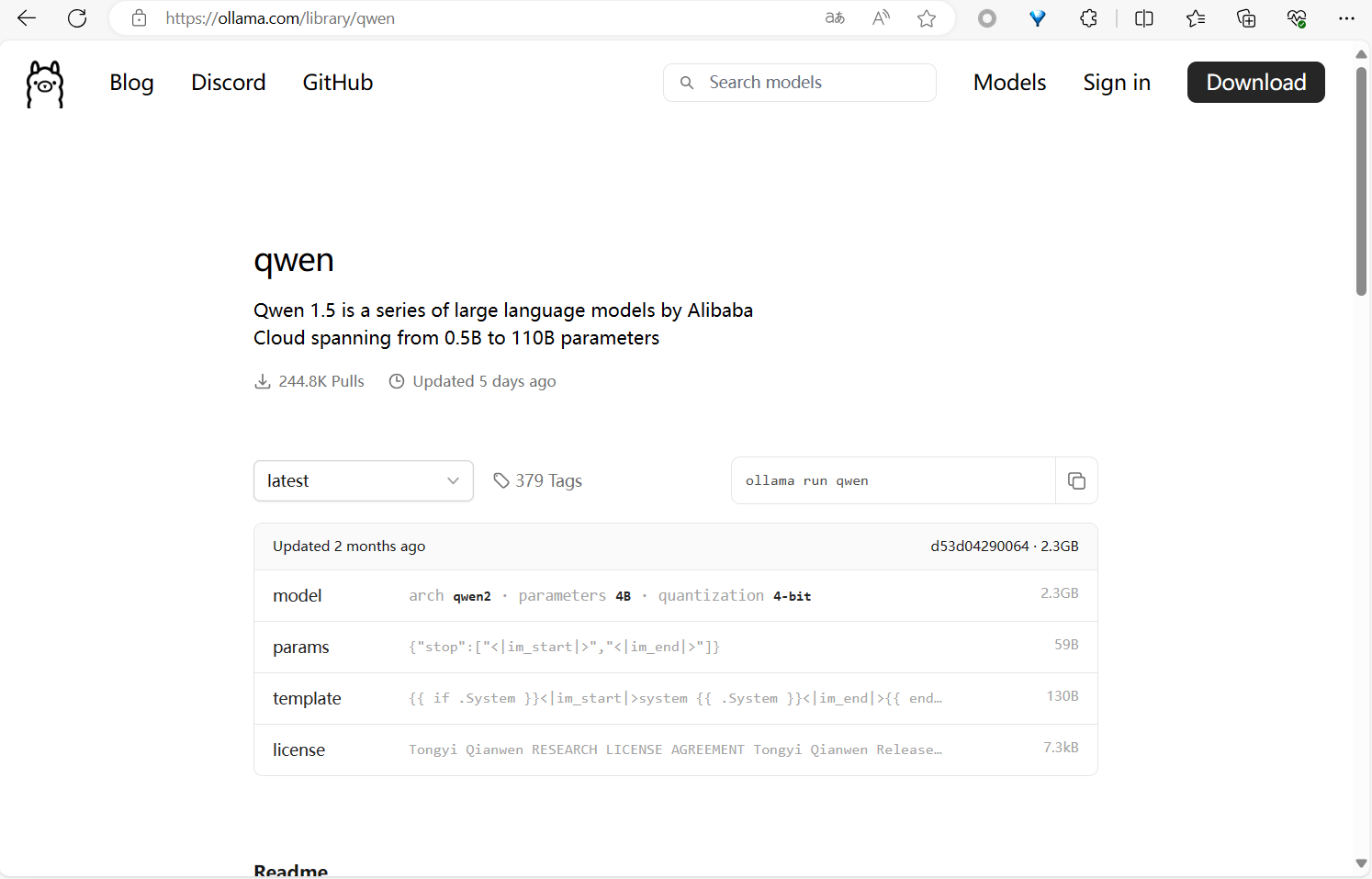
Task: Open the translate page icon
Action: (x=835, y=18)
